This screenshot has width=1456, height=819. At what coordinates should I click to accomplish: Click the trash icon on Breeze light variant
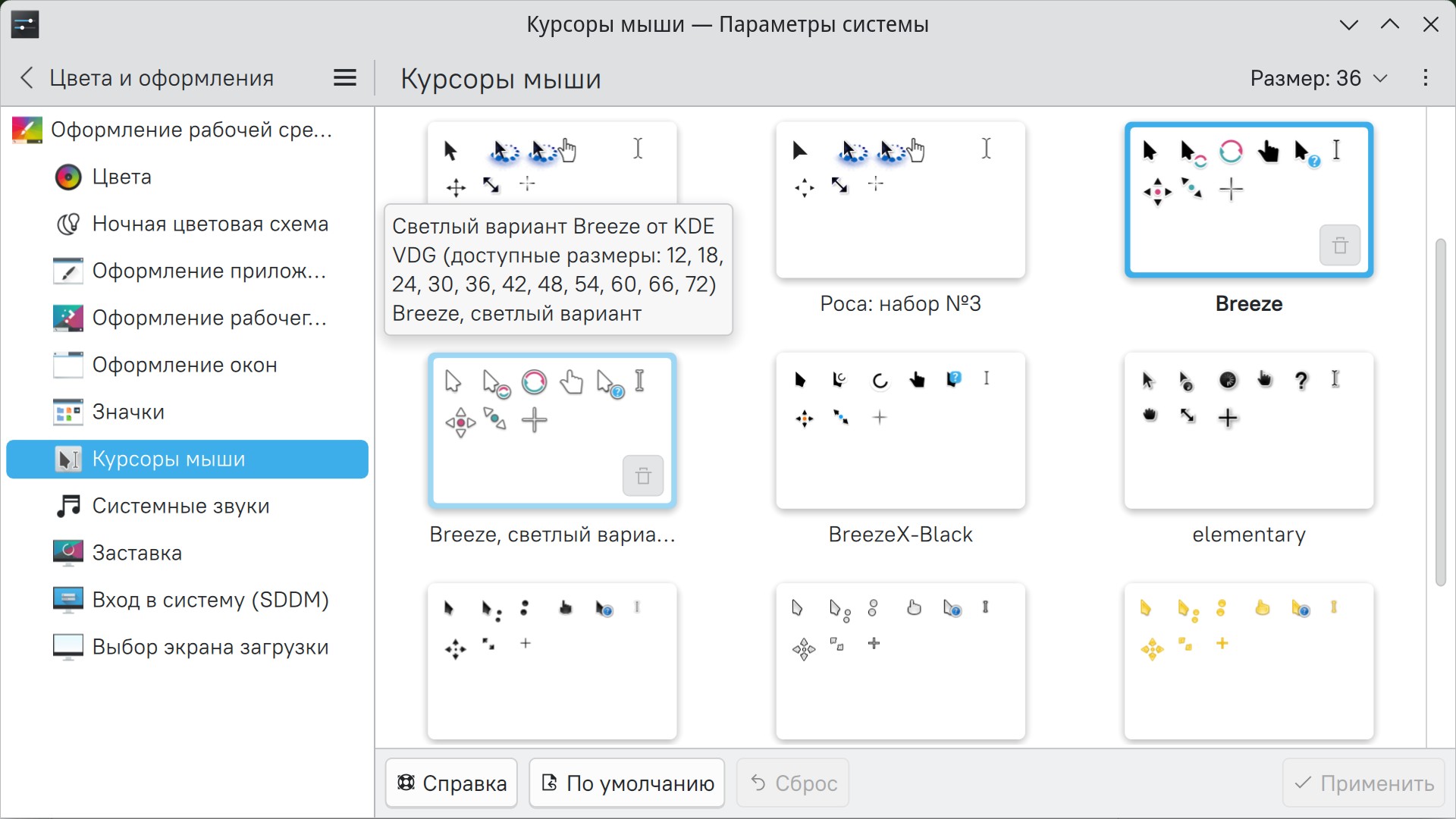[642, 476]
